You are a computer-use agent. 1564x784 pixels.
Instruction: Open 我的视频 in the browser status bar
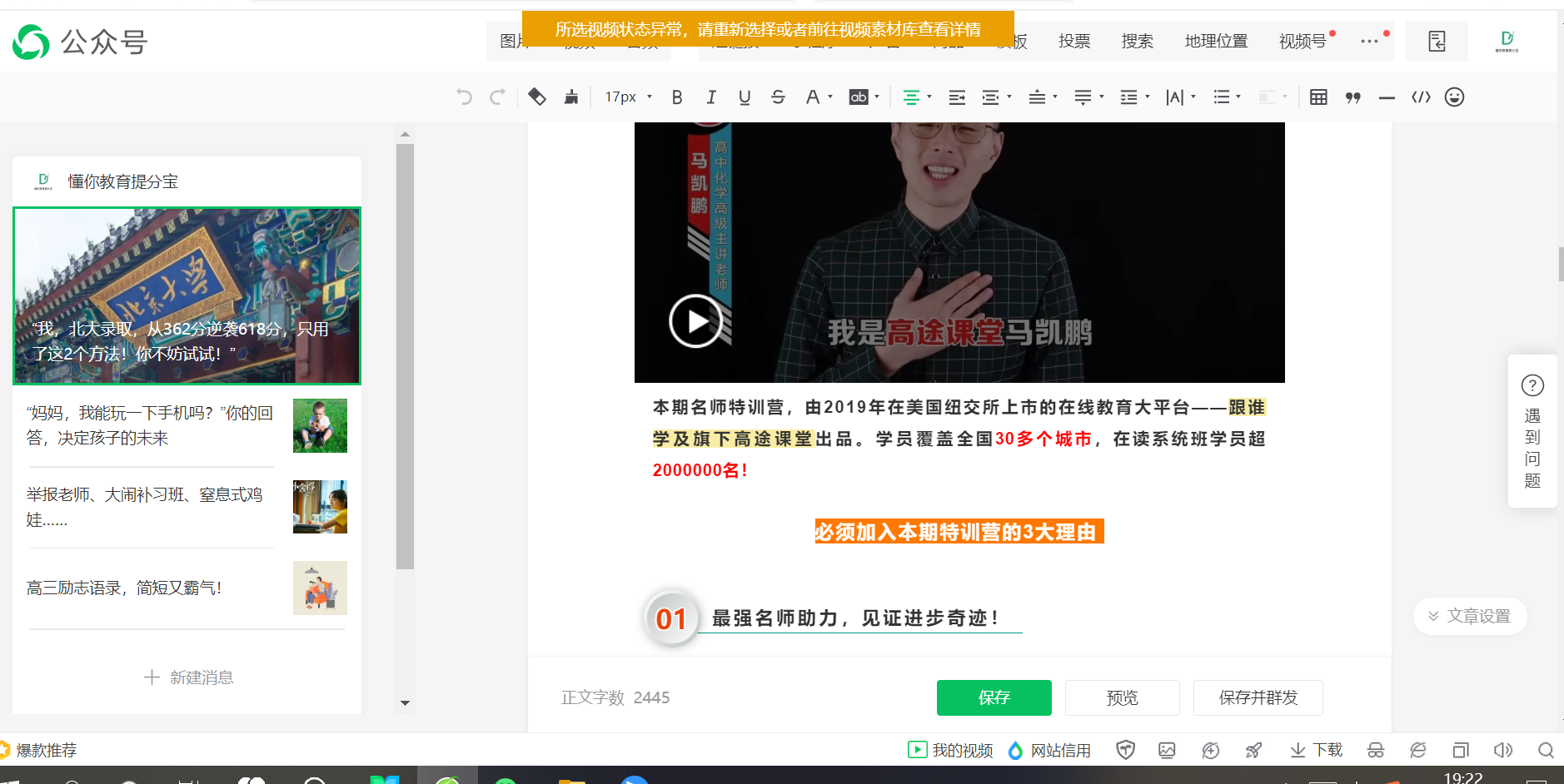(950, 751)
